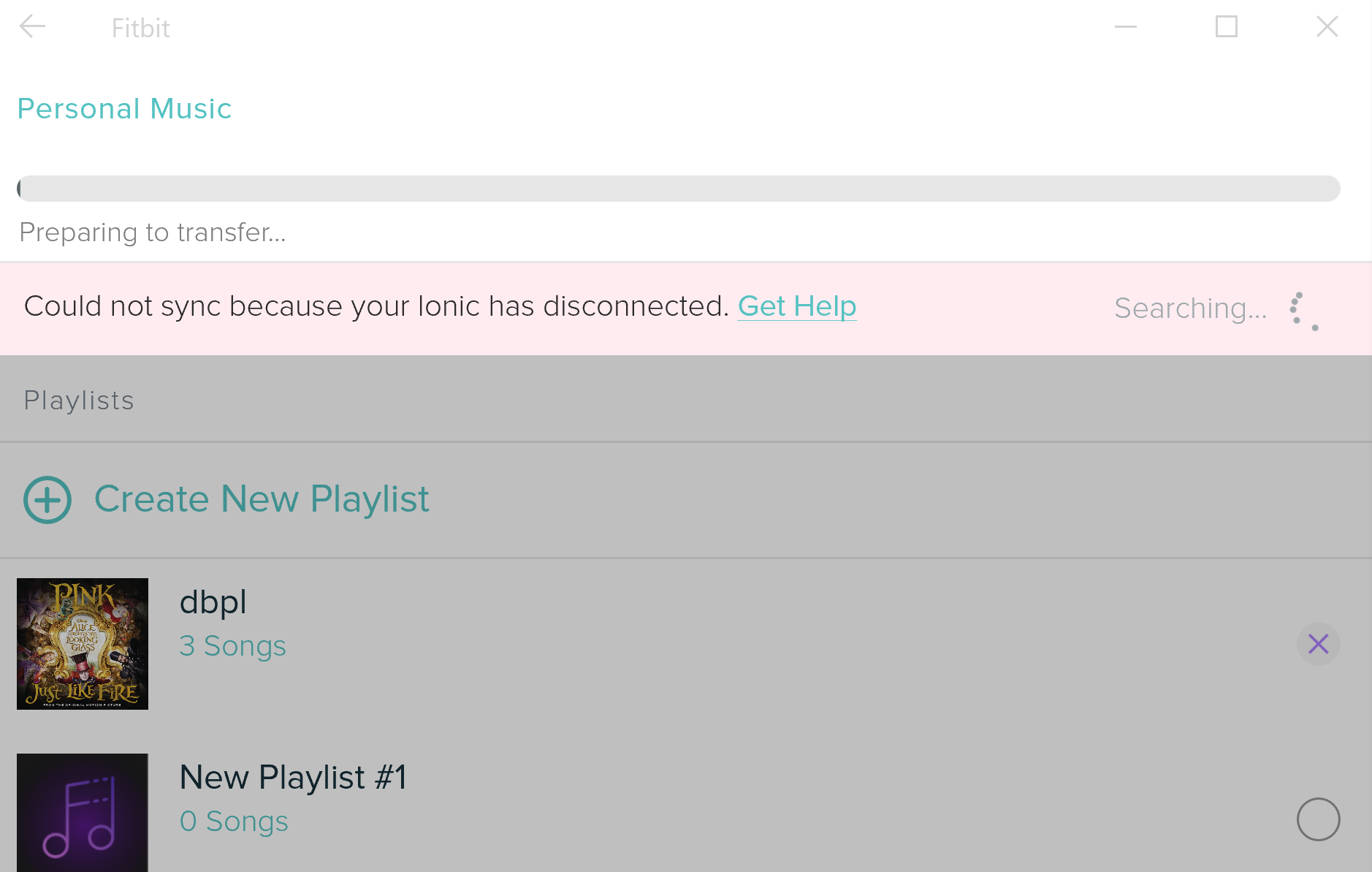Select the New Playlist #1 title
The image size is (1372, 872).
tap(293, 777)
